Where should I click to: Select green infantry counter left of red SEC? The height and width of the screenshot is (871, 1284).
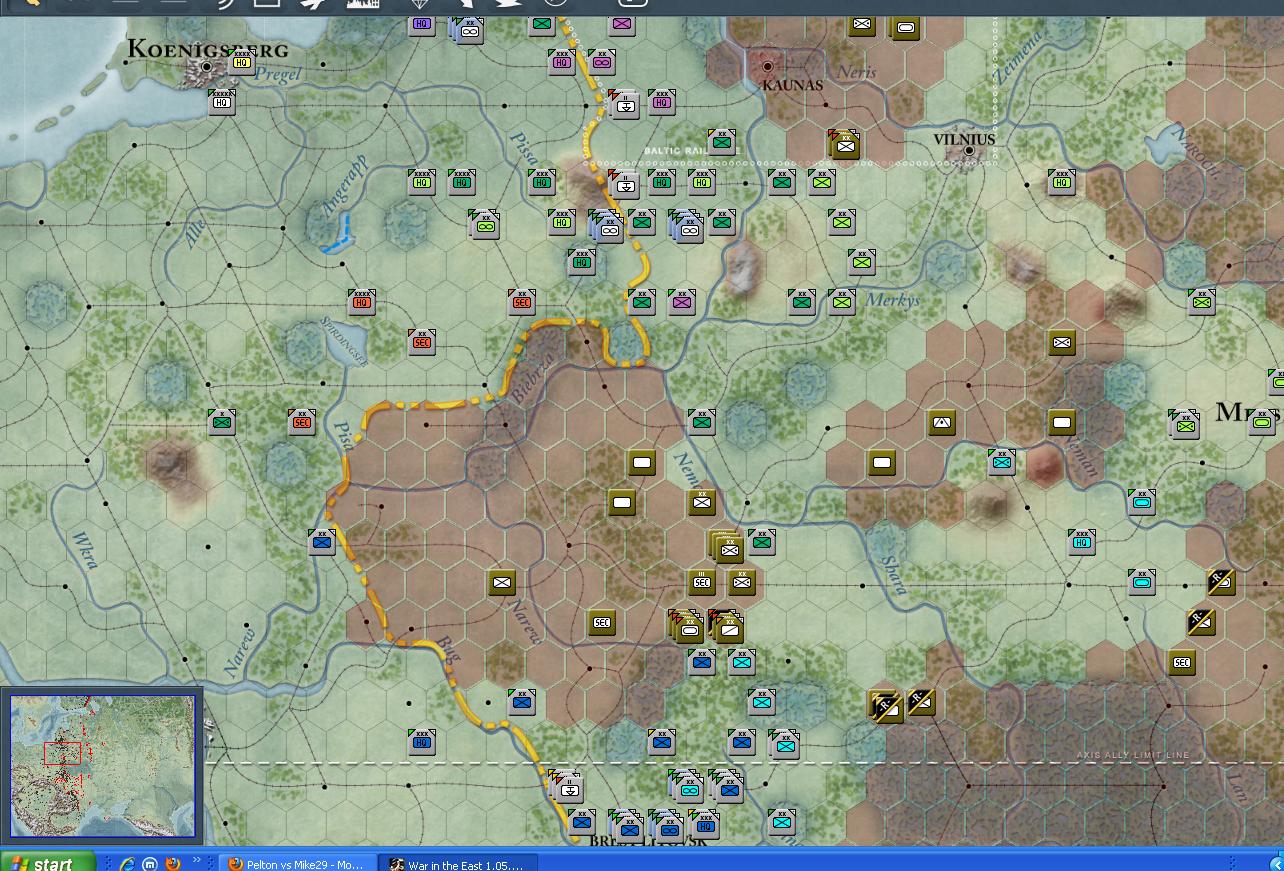click(222, 422)
